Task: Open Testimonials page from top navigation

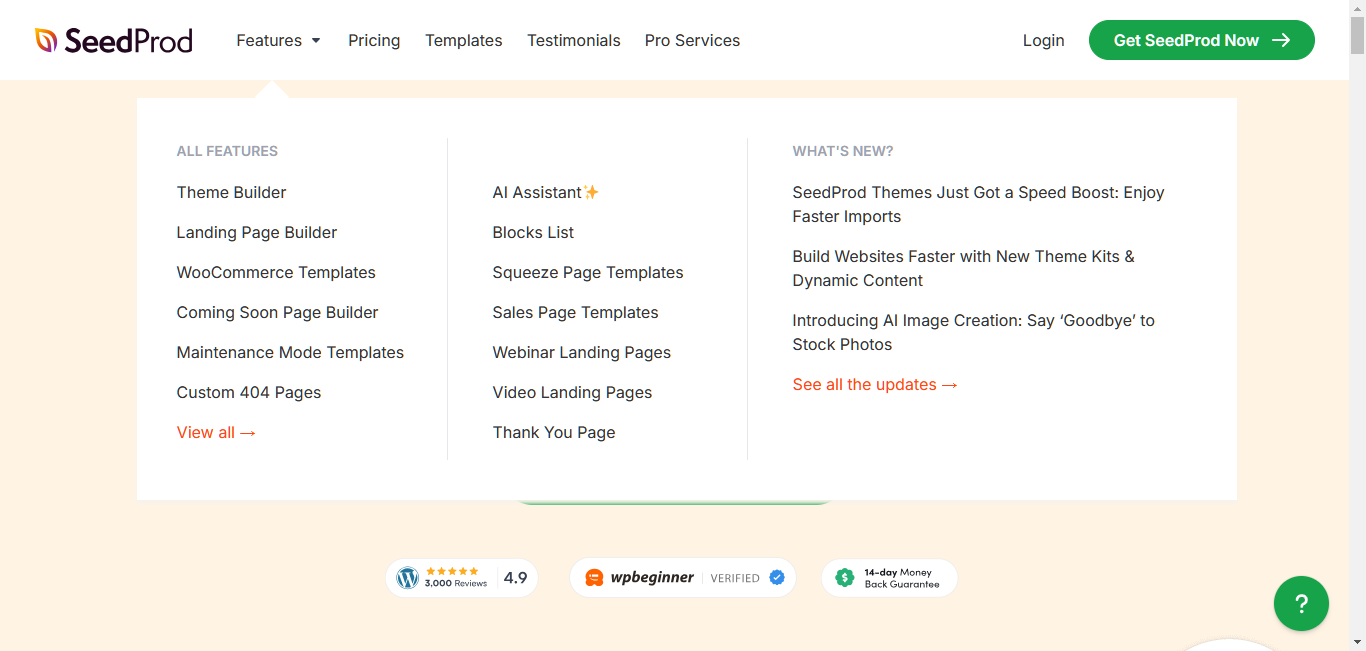Action: tap(574, 40)
